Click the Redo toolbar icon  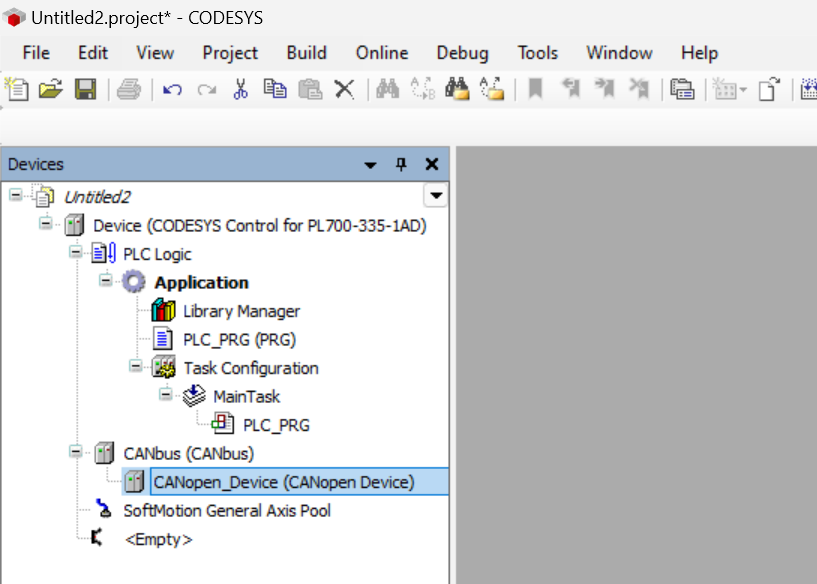tap(207, 90)
